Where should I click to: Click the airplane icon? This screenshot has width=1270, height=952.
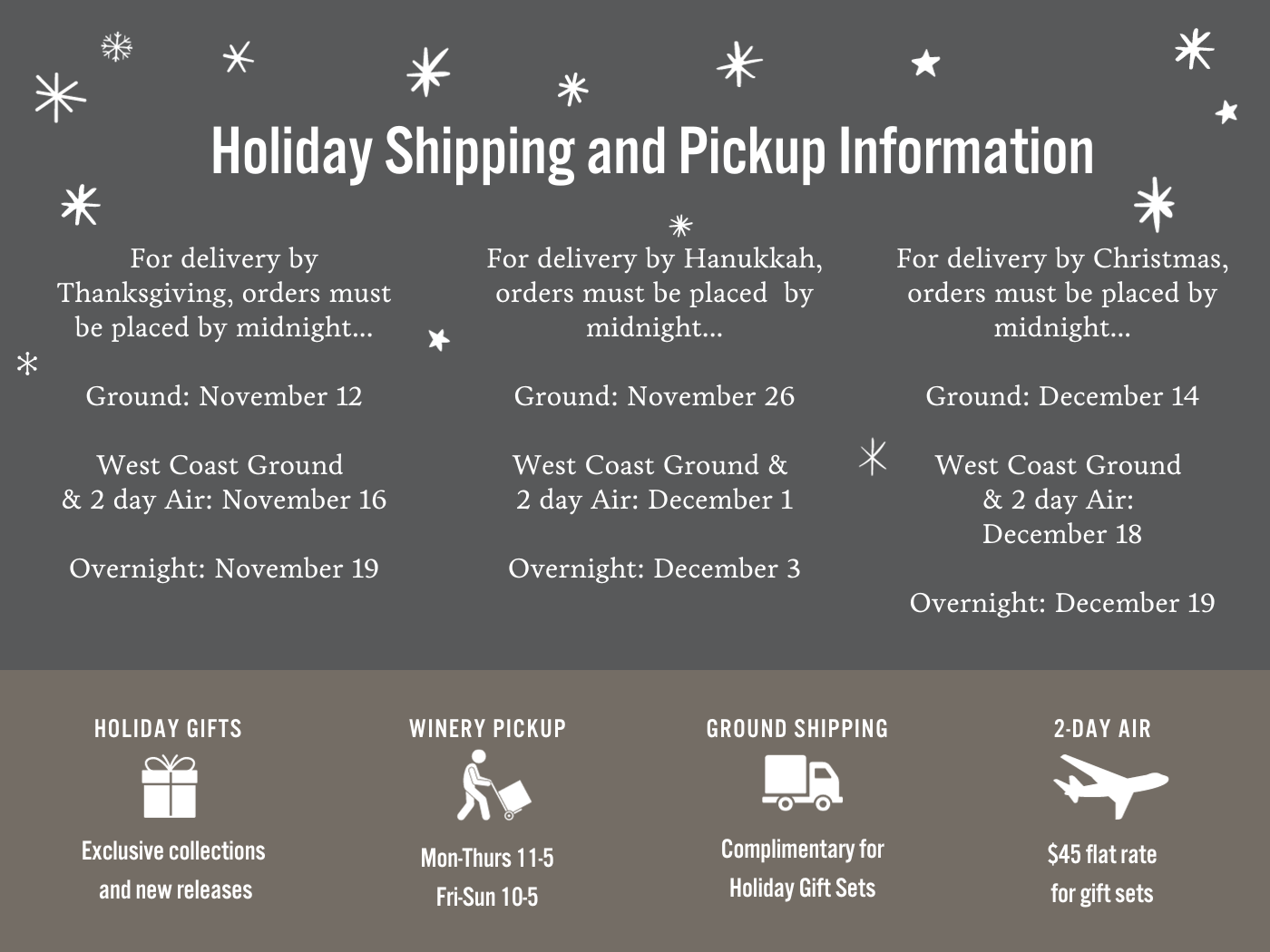[1110, 786]
